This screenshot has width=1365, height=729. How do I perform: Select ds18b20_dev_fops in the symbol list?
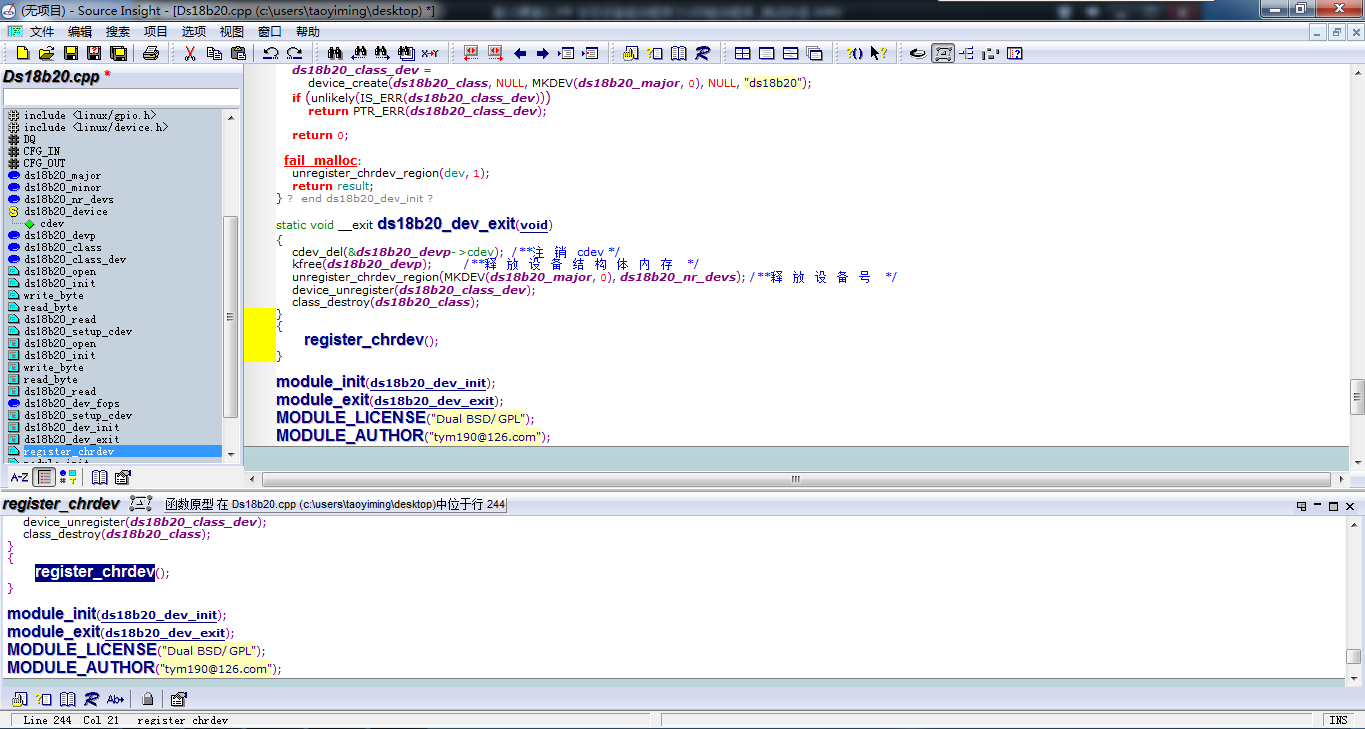pos(71,404)
